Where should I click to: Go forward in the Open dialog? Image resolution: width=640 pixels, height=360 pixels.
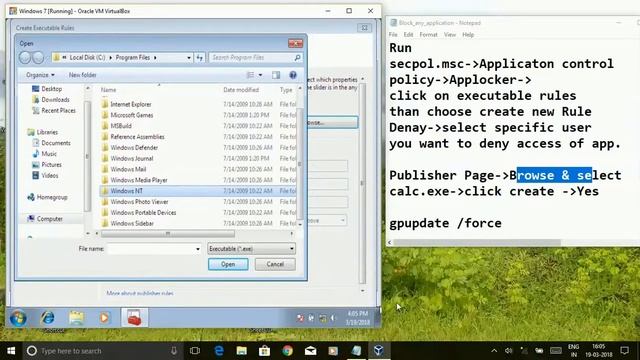click(38, 58)
